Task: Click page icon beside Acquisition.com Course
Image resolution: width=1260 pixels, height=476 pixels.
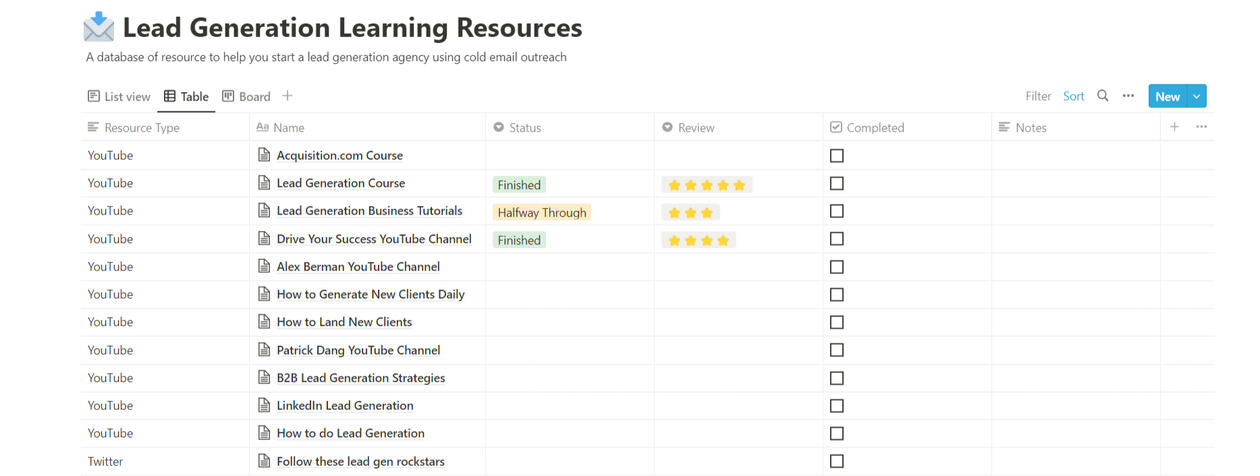Action: click(x=264, y=155)
